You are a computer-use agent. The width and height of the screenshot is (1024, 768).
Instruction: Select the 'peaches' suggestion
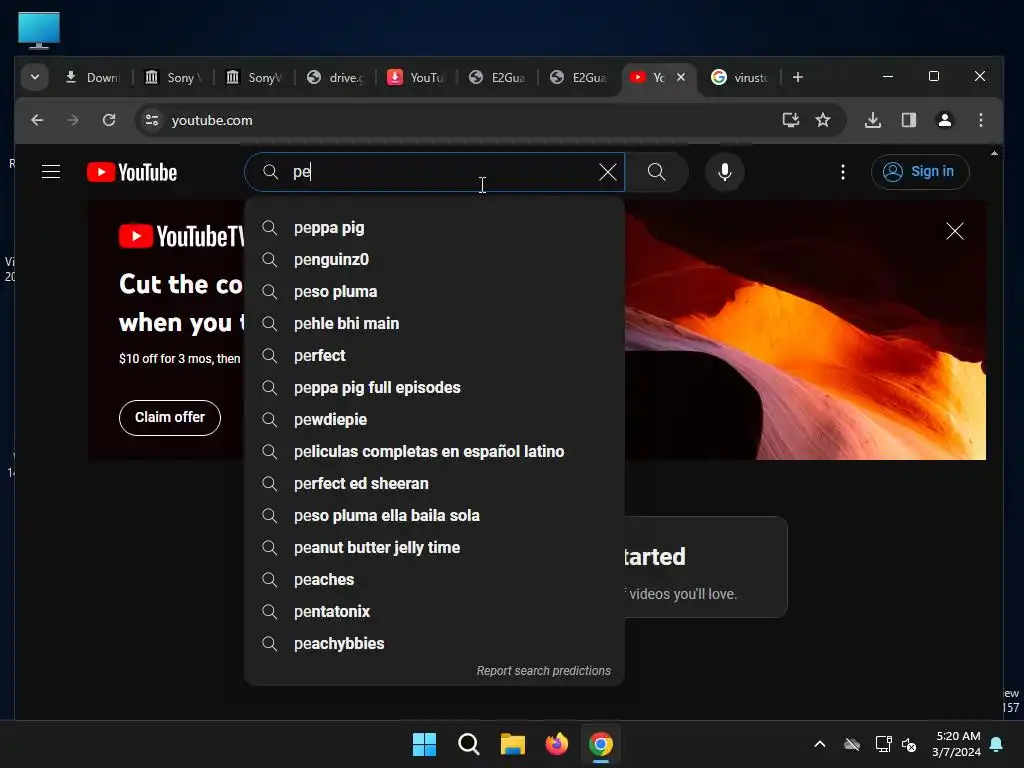(434, 579)
